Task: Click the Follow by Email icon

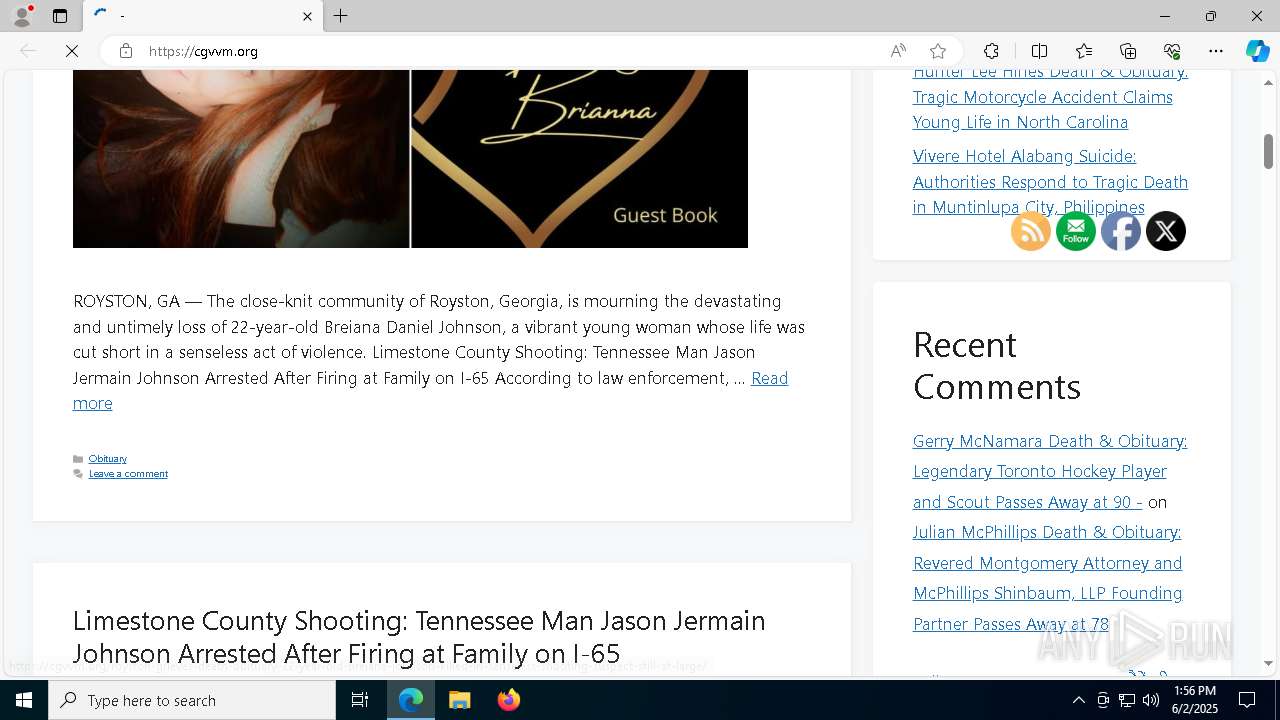Action: point(1076,231)
